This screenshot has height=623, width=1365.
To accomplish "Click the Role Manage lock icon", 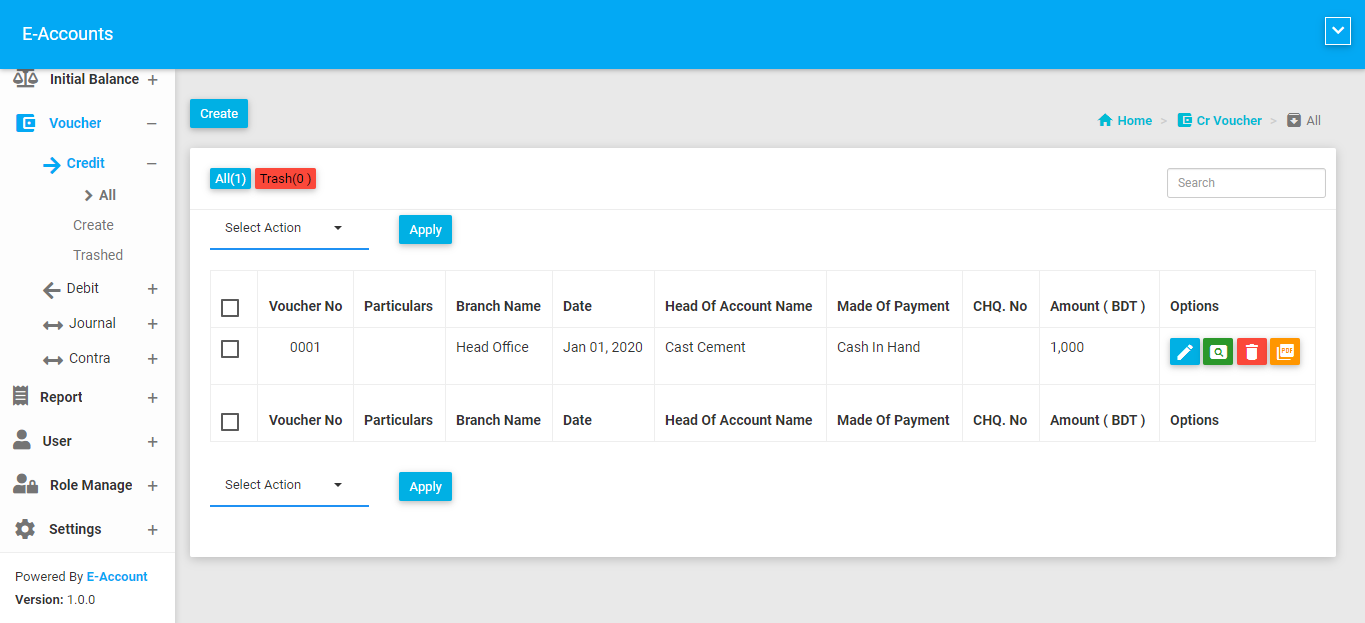I will tap(25, 485).
